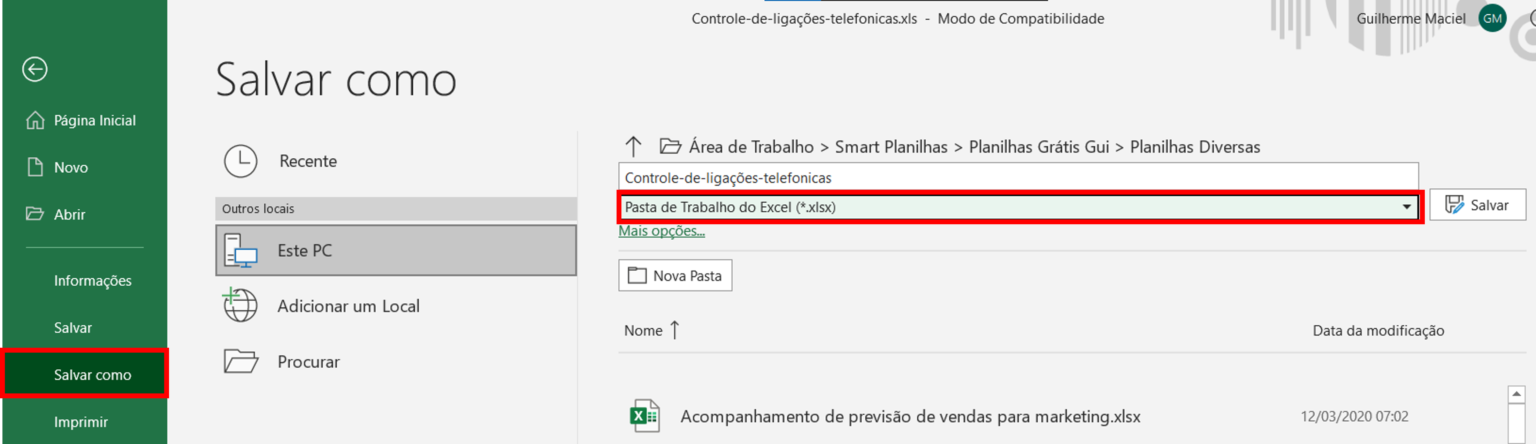Open the file type dropdown Pasta de Trabalho do Excel
1536x444 pixels.
[x=1018, y=207]
